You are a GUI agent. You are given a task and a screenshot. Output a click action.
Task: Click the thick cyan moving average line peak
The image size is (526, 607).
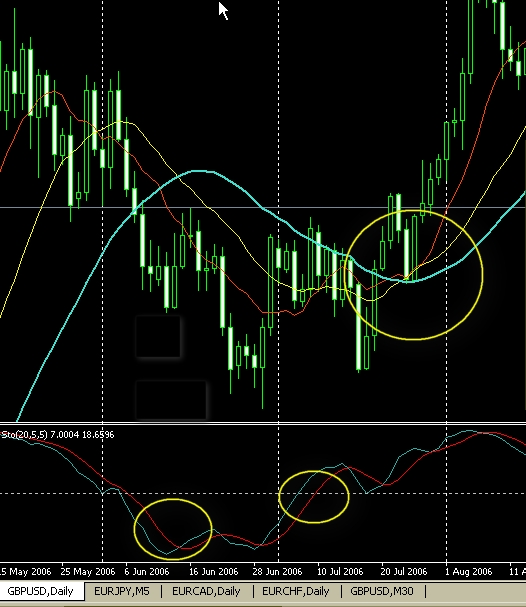200,171
